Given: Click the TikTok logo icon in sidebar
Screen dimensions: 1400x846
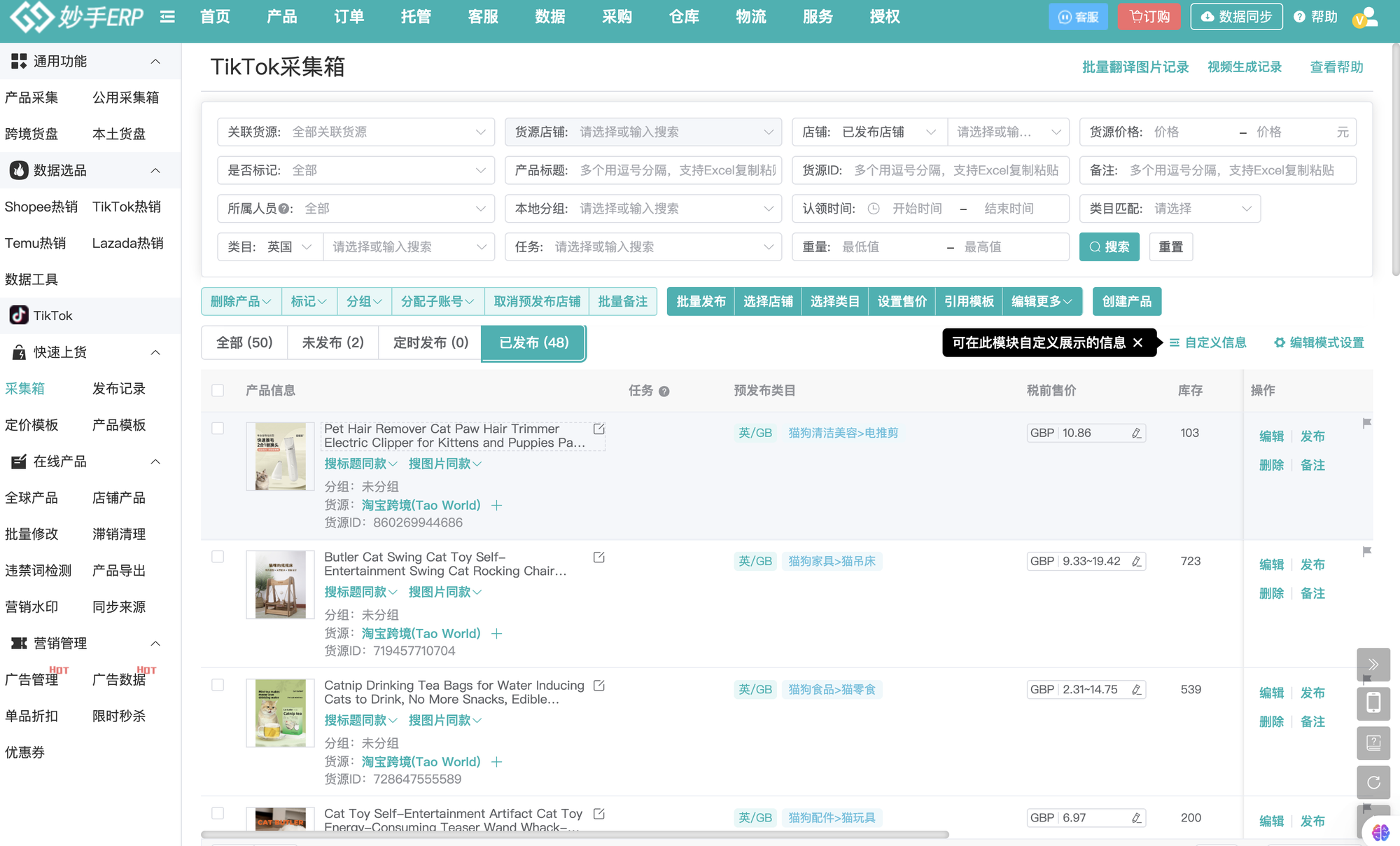Looking at the screenshot, I should point(19,315).
